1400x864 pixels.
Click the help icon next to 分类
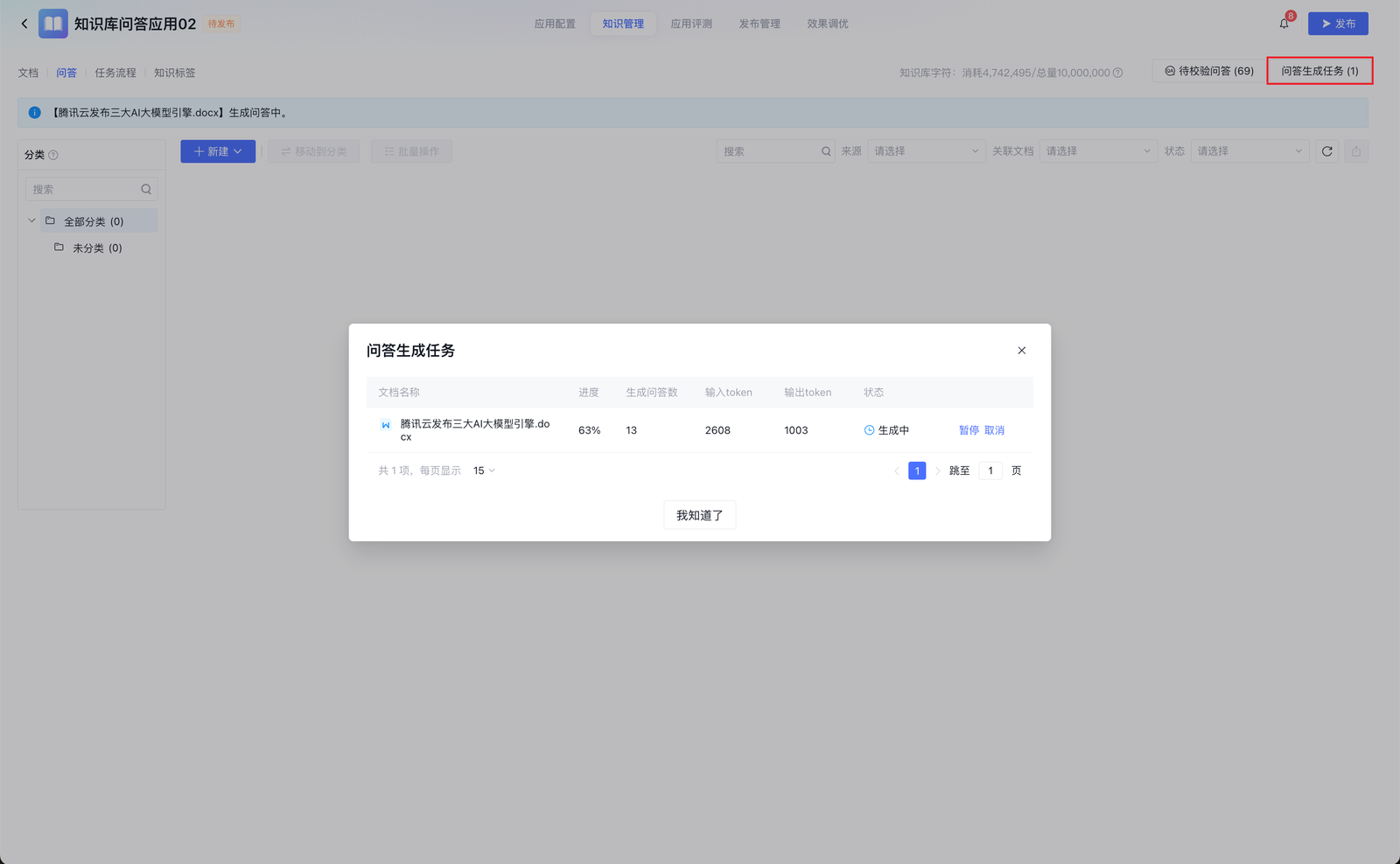coord(53,155)
